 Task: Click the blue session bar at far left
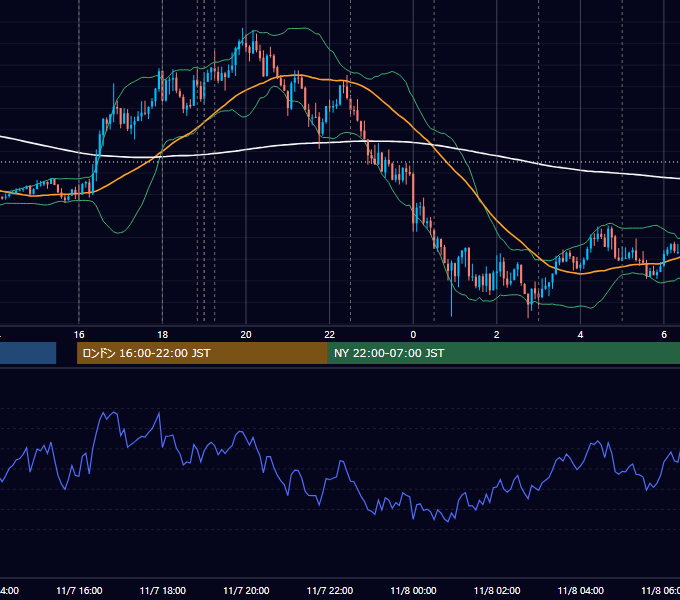pyautogui.click(x=28, y=353)
